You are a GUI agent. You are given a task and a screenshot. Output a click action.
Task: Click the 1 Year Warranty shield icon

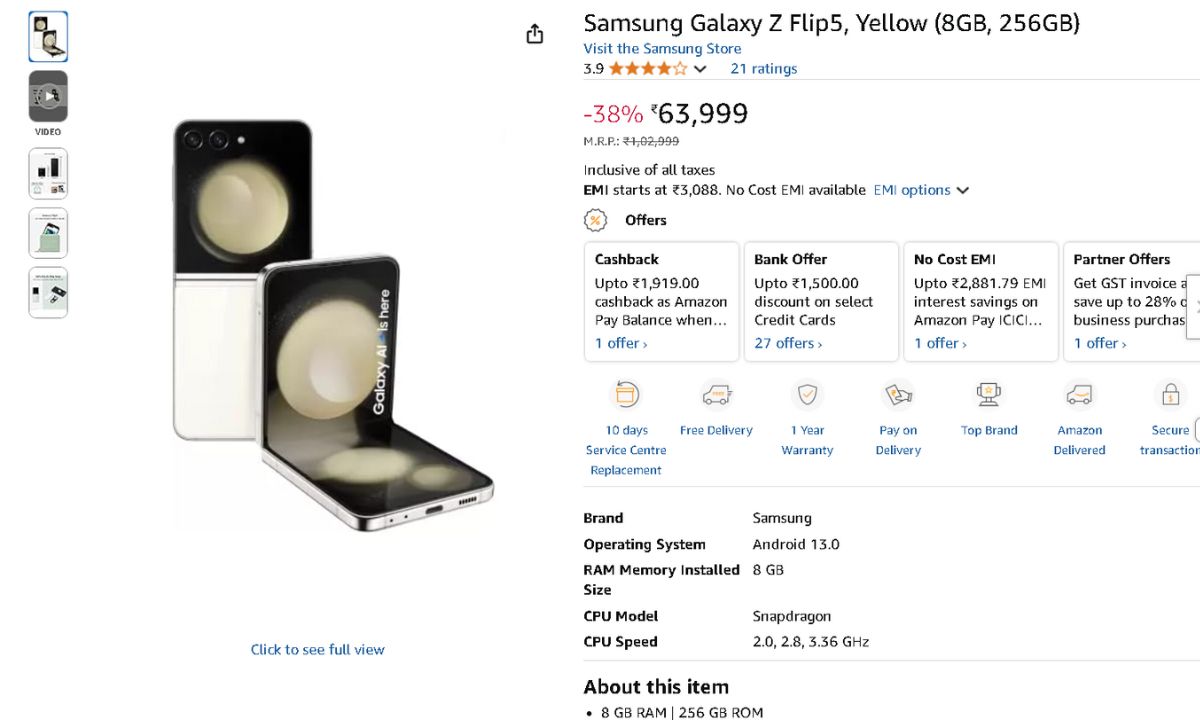pyautogui.click(x=807, y=395)
